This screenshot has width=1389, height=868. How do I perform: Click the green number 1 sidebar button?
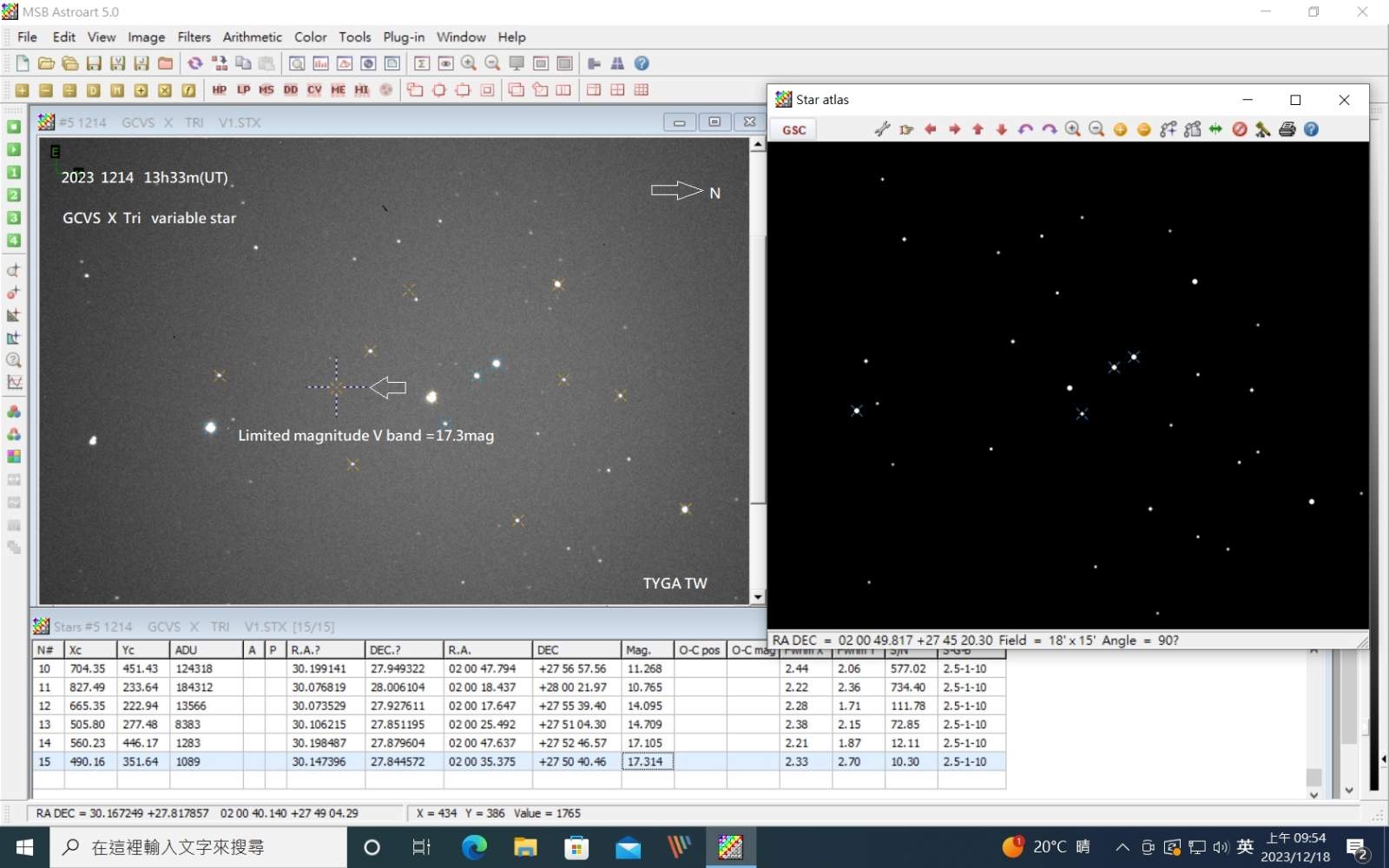click(x=14, y=173)
